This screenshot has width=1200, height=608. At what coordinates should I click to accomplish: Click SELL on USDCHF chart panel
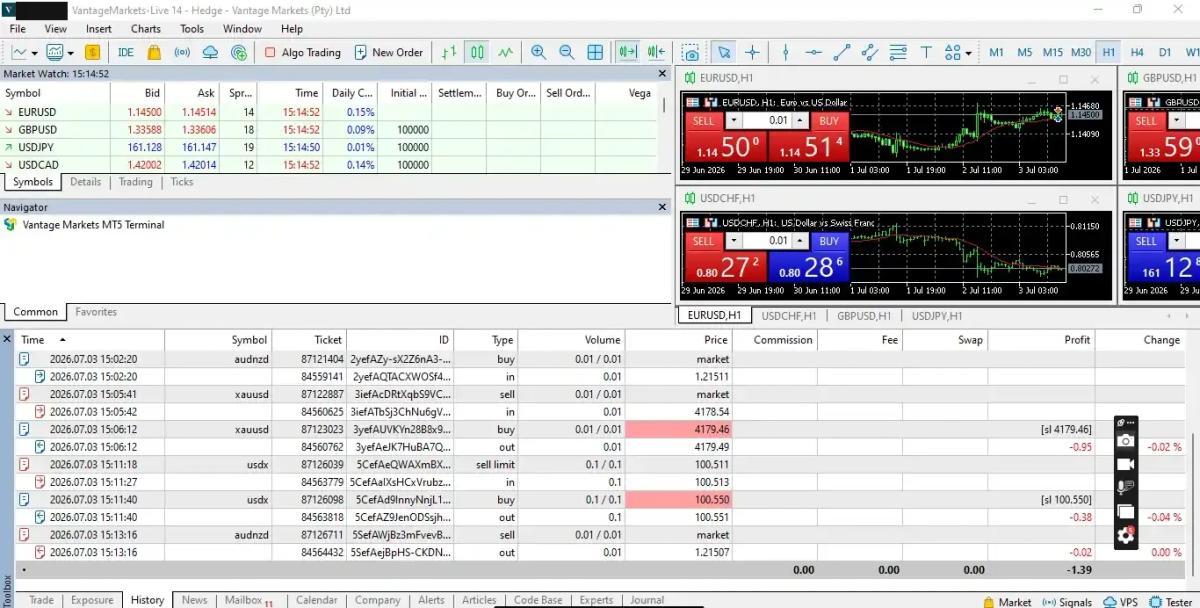tap(704, 241)
